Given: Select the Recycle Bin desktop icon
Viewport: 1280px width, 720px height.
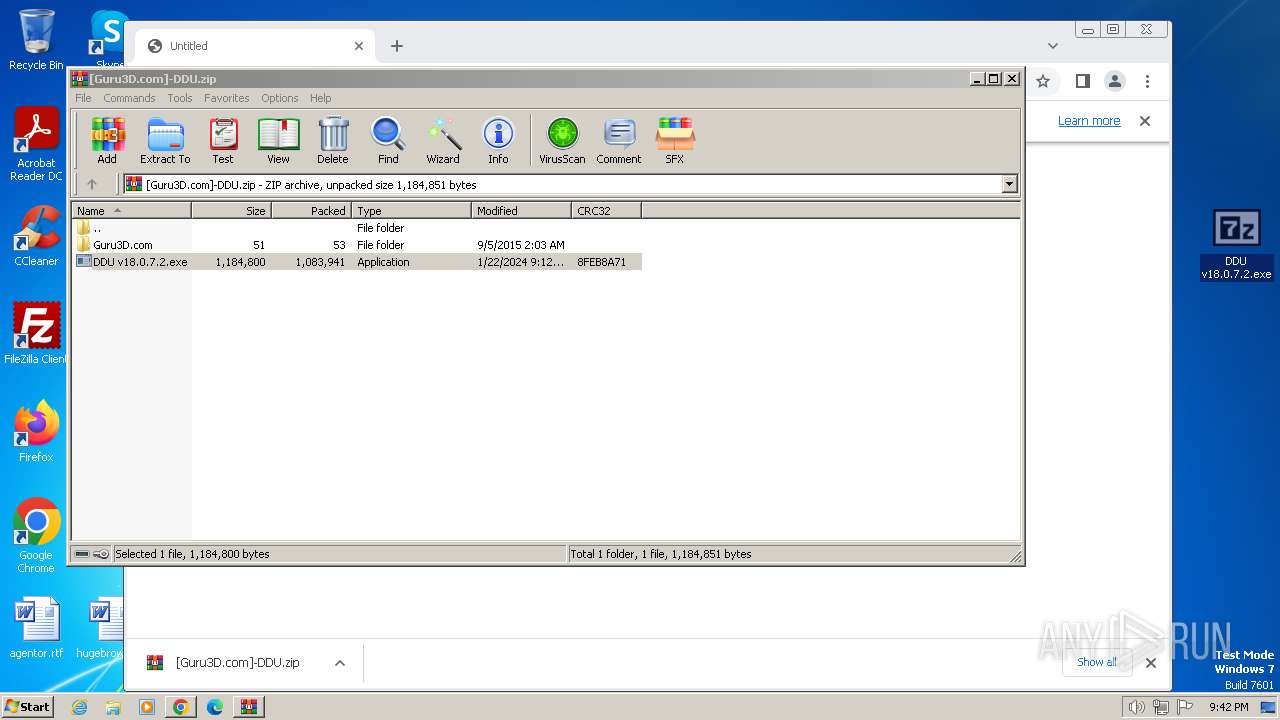Looking at the screenshot, I should pyautogui.click(x=36, y=40).
